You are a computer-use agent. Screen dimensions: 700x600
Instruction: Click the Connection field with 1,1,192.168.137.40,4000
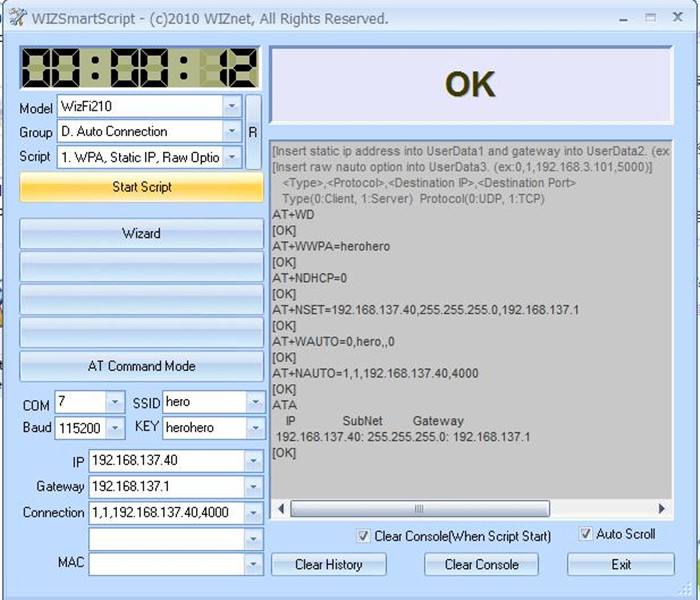167,512
